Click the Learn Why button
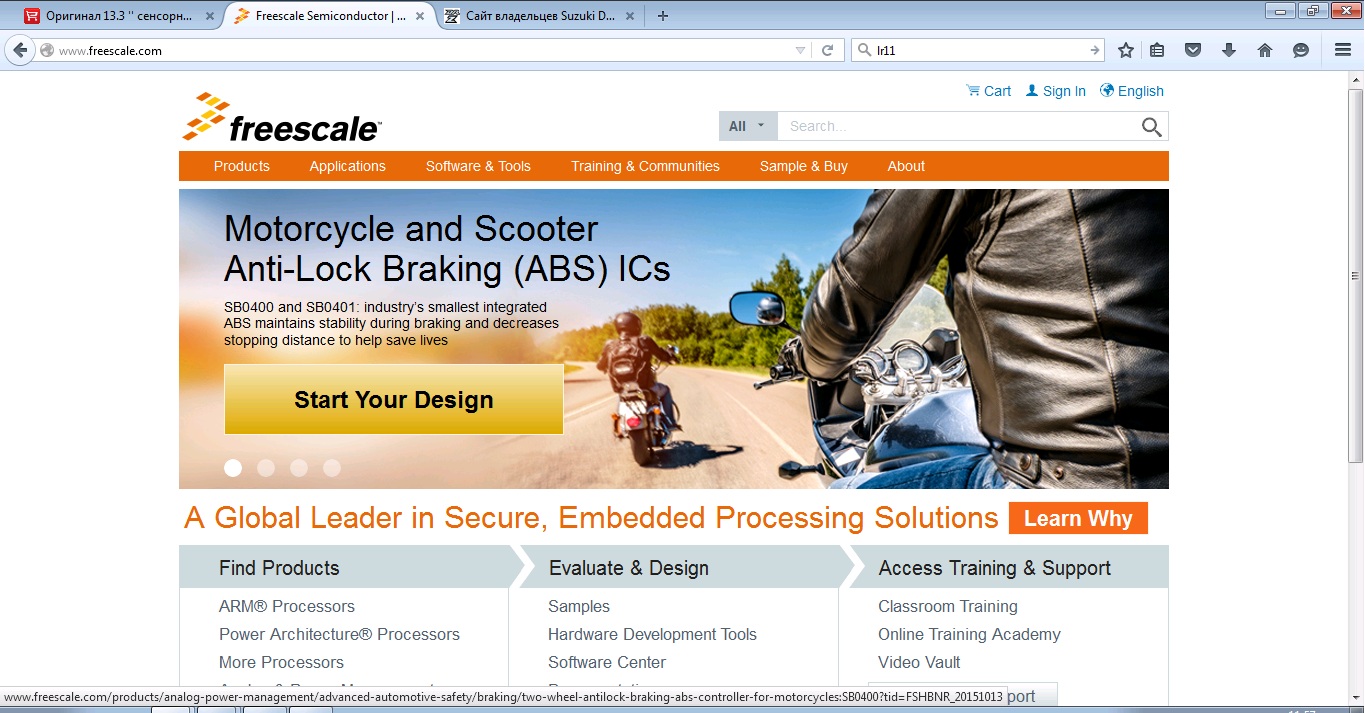The image size is (1365, 713). coord(1078,518)
